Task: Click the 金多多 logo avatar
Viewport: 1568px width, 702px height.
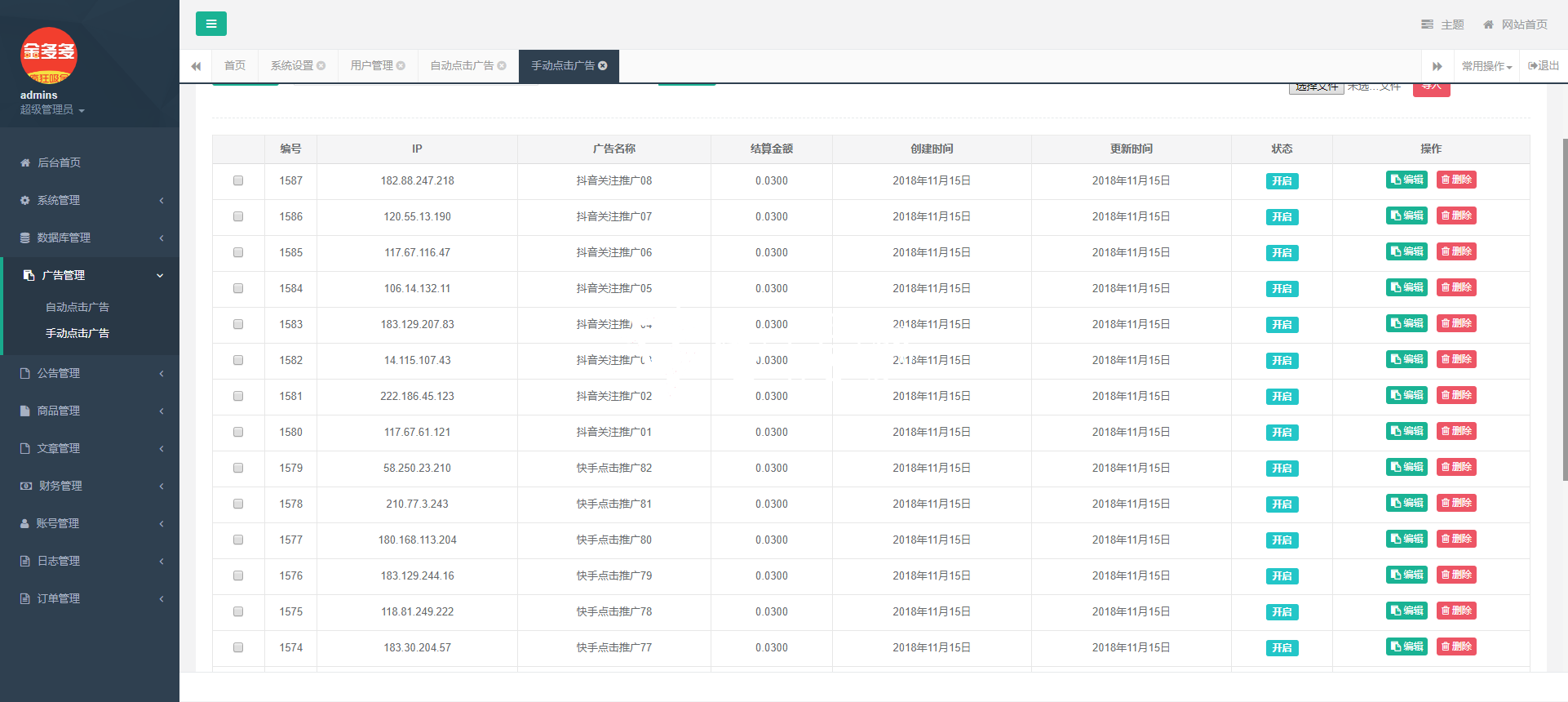Action: (x=49, y=56)
